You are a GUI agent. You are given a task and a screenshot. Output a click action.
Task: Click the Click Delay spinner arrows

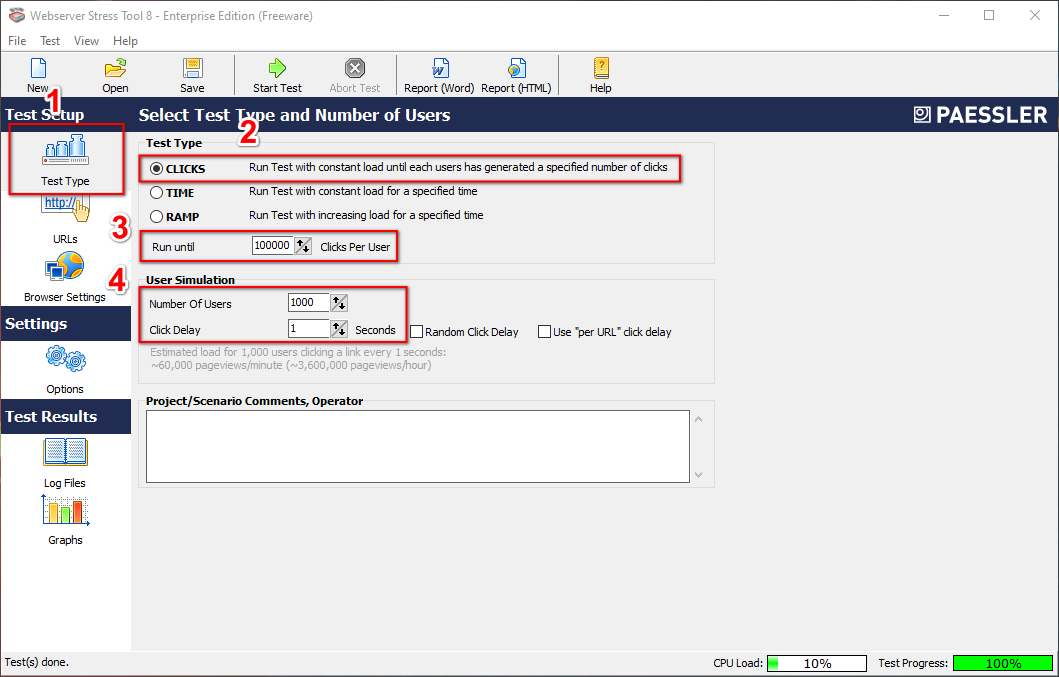click(x=339, y=329)
